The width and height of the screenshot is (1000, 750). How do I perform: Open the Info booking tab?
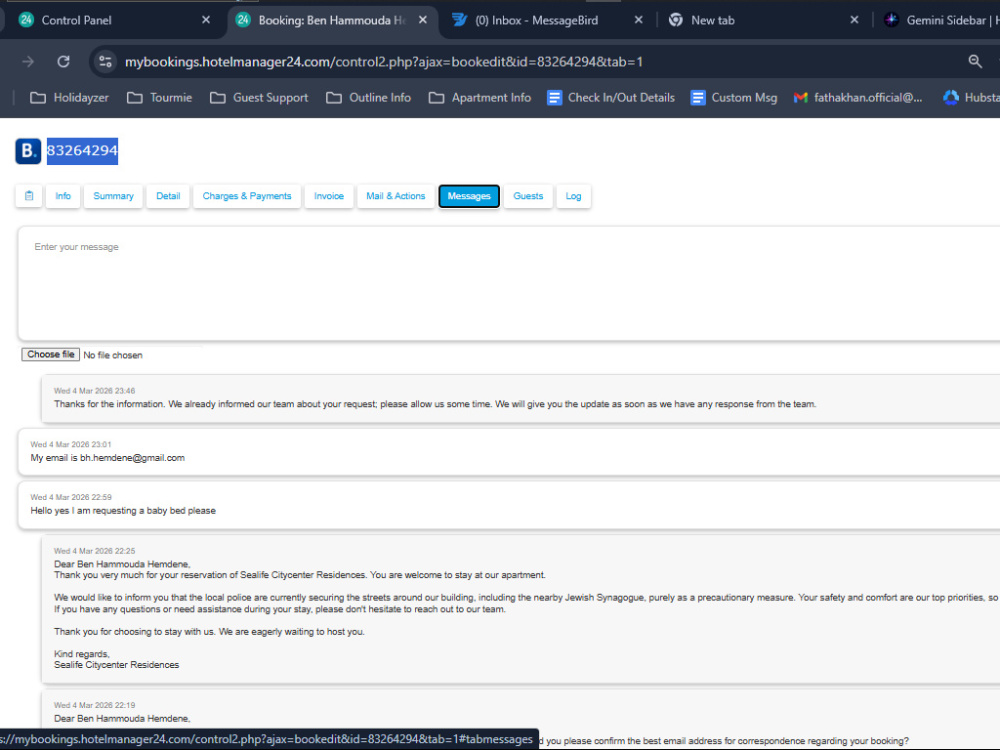coord(63,196)
